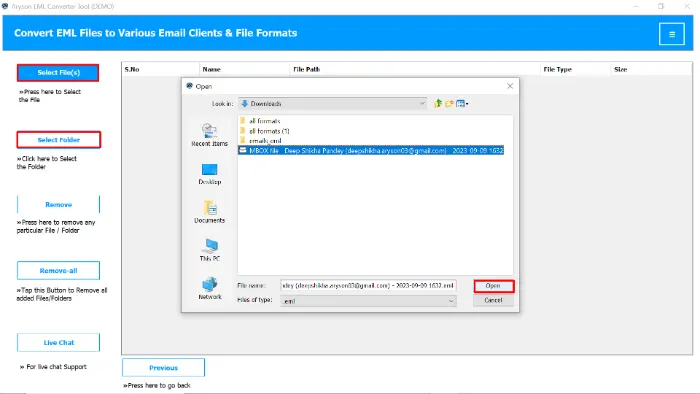Image resolution: width=700 pixels, height=394 pixels.
Task: Click the 'all formats' folder icon
Action: (242, 121)
